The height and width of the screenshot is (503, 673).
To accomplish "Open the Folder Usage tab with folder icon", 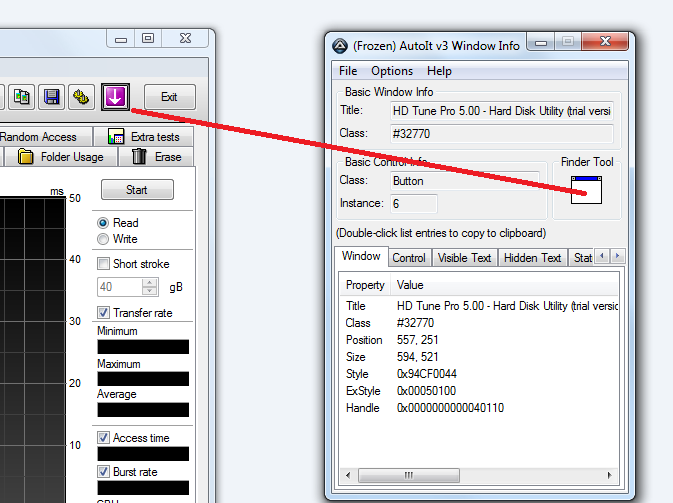I will pos(61,157).
